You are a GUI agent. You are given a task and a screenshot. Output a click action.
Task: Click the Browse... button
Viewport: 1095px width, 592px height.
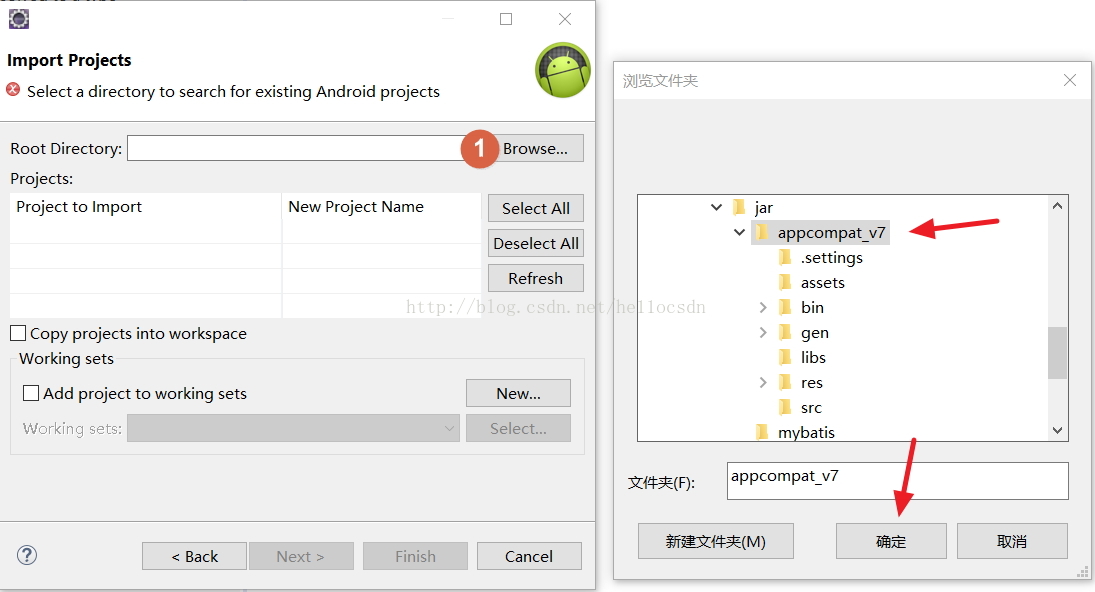[x=535, y=148]
